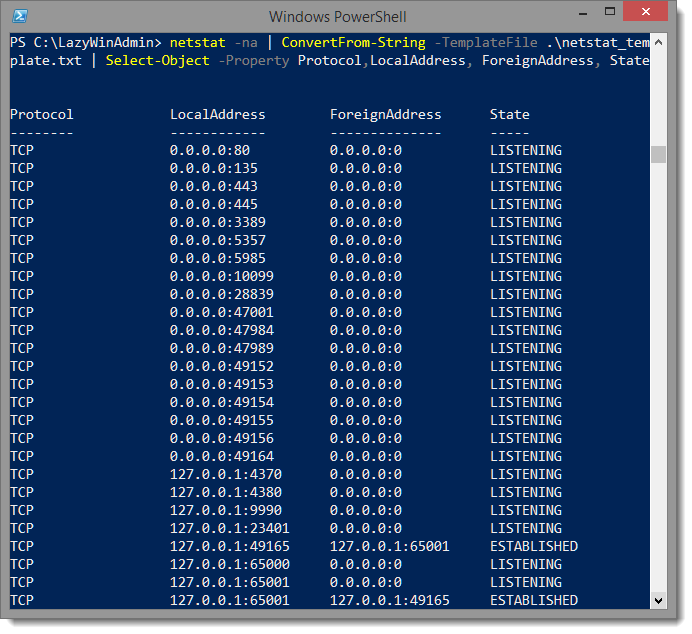Click local address 127.0.0.1:49165
692x634 pixels.
(229, 547)
